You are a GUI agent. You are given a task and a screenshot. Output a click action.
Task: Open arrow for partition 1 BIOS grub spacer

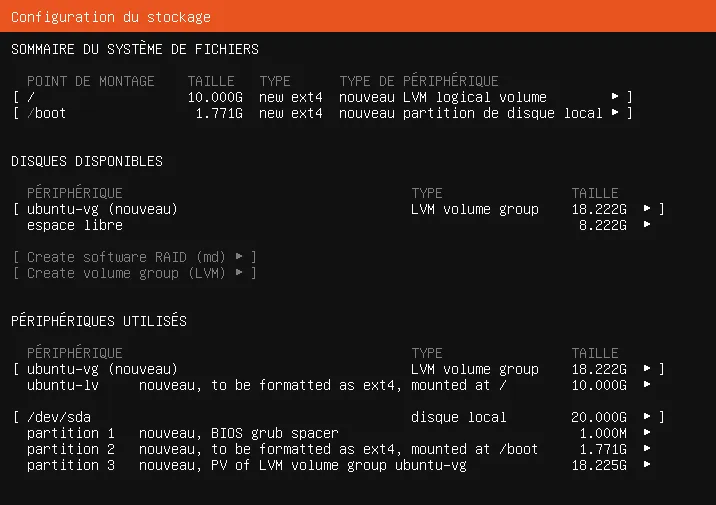pyautogui.click(x=647, y=432)
